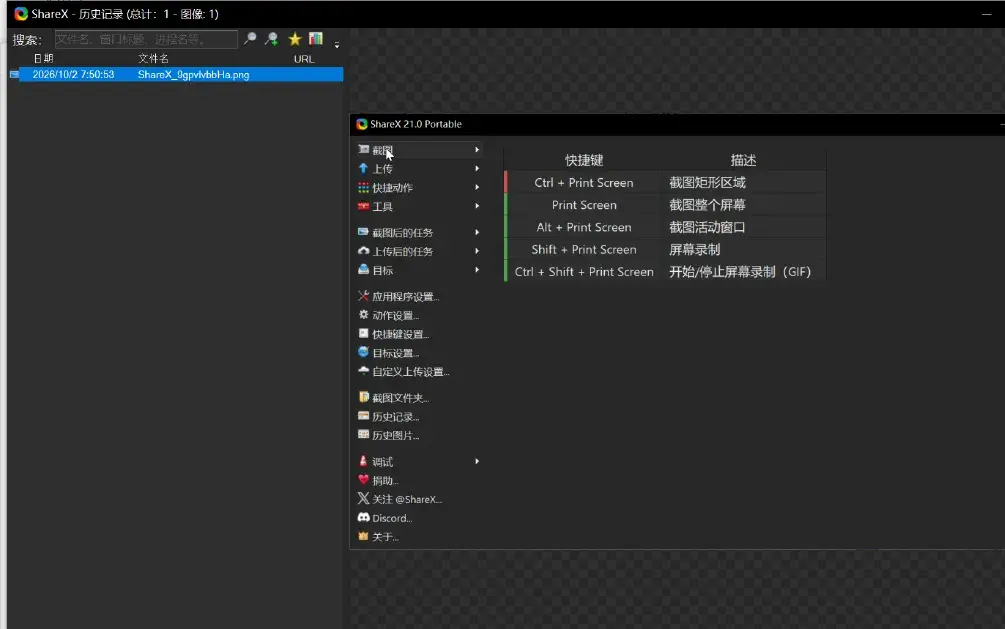Click the history search input field
The width and height of the screenshot is (1005, 629).
tap(146, 39)
